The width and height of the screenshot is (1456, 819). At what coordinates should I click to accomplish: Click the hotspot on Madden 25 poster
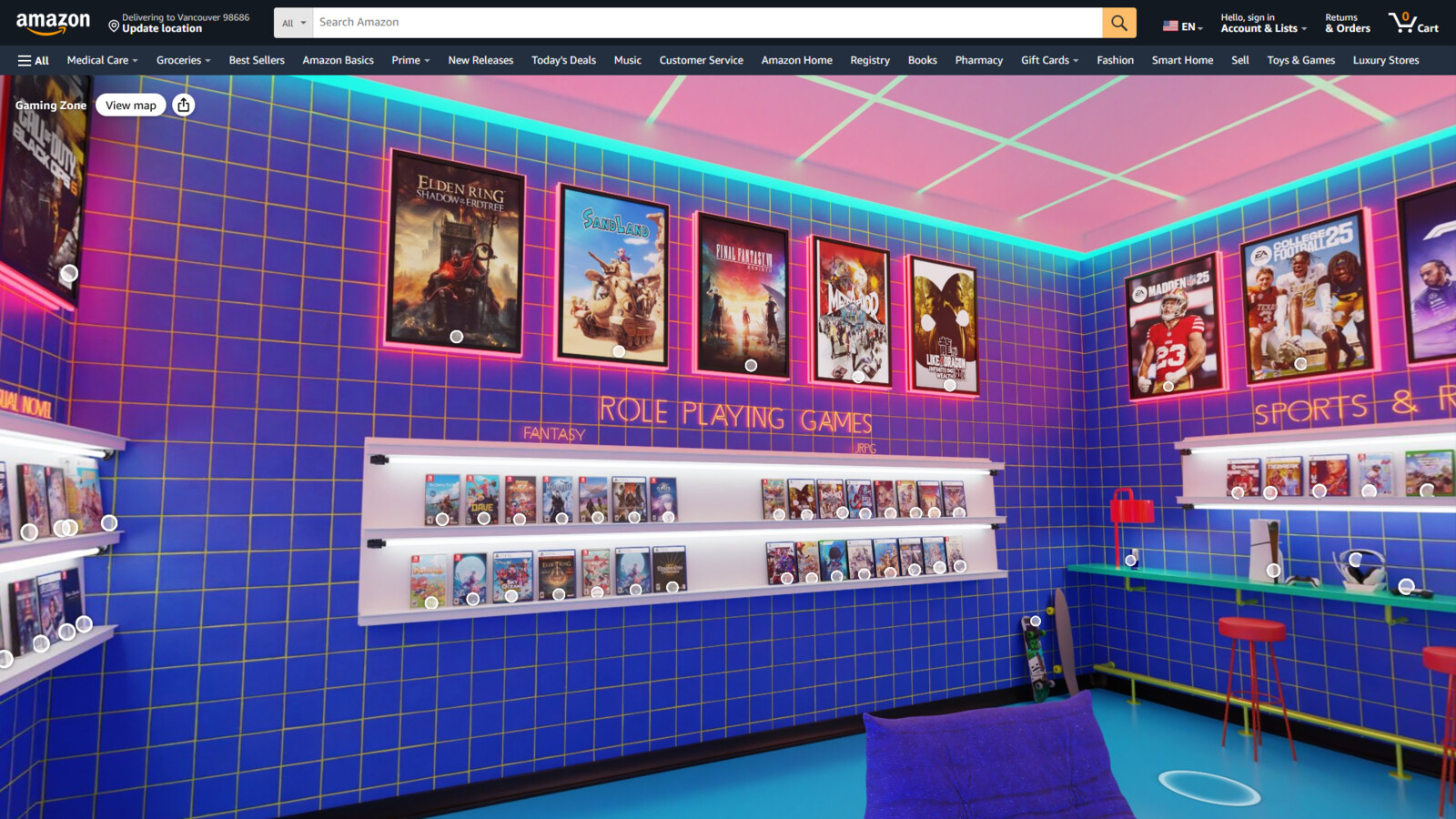[1168, 386]
